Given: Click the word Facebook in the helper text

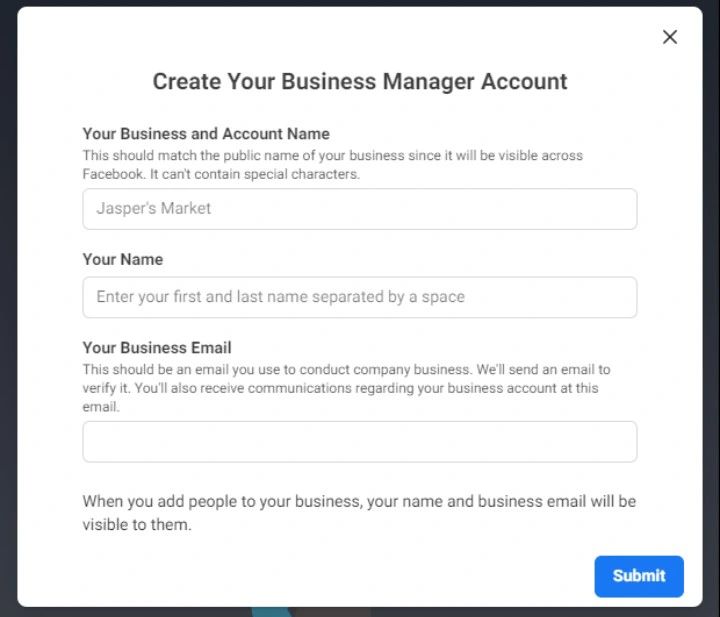Looking at the screenshot, I should pos(112,174).
